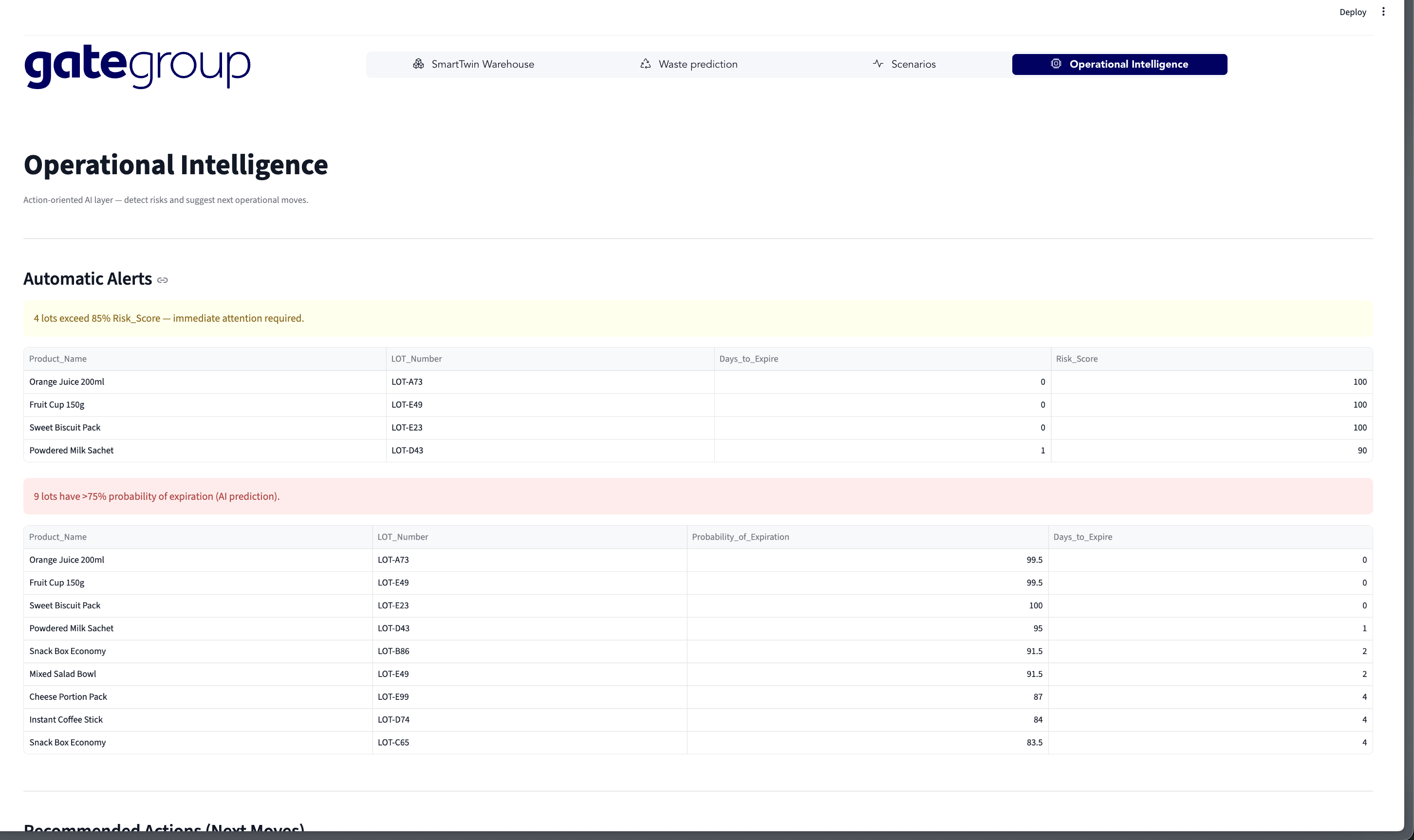Click the first table's Product_Name column header
Viewport: 1414px width, 840px height.
pos(58,359)
